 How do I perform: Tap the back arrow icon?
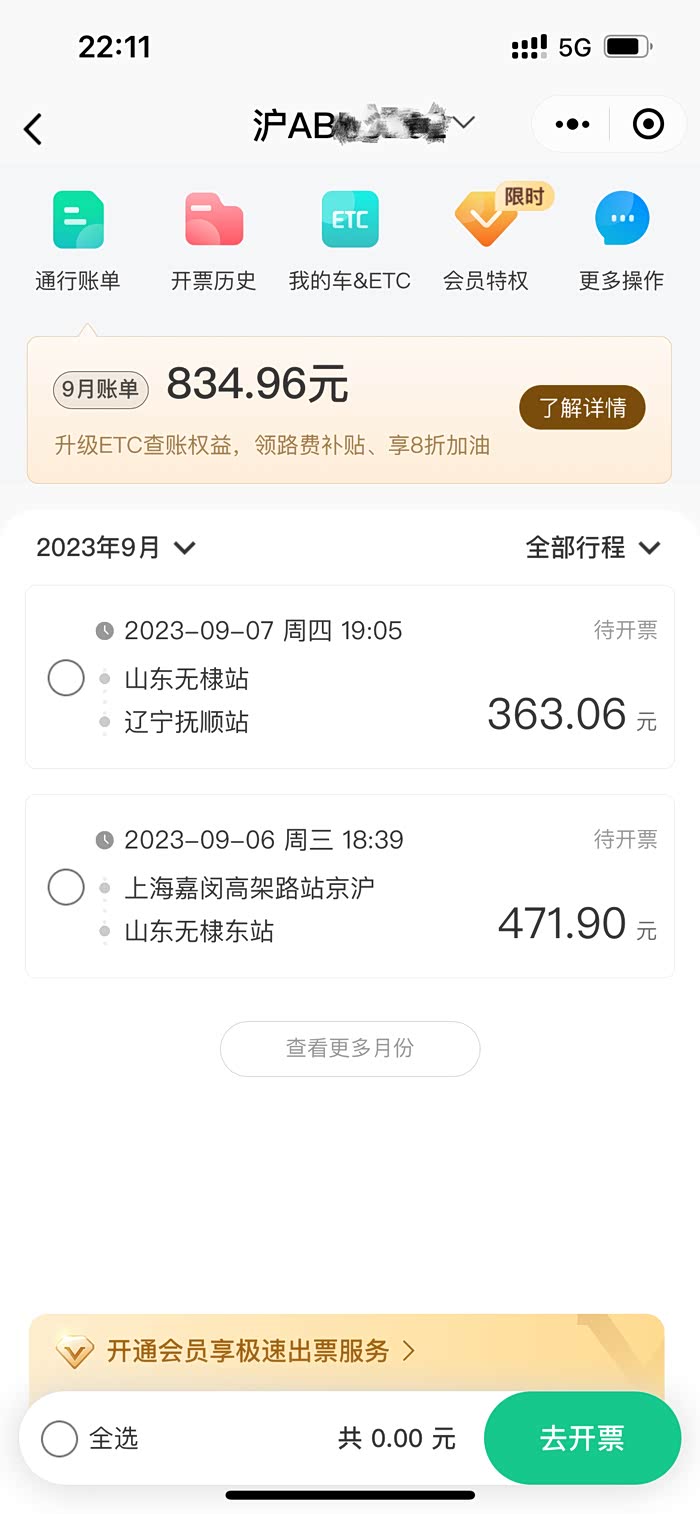(x=34, y=129)
